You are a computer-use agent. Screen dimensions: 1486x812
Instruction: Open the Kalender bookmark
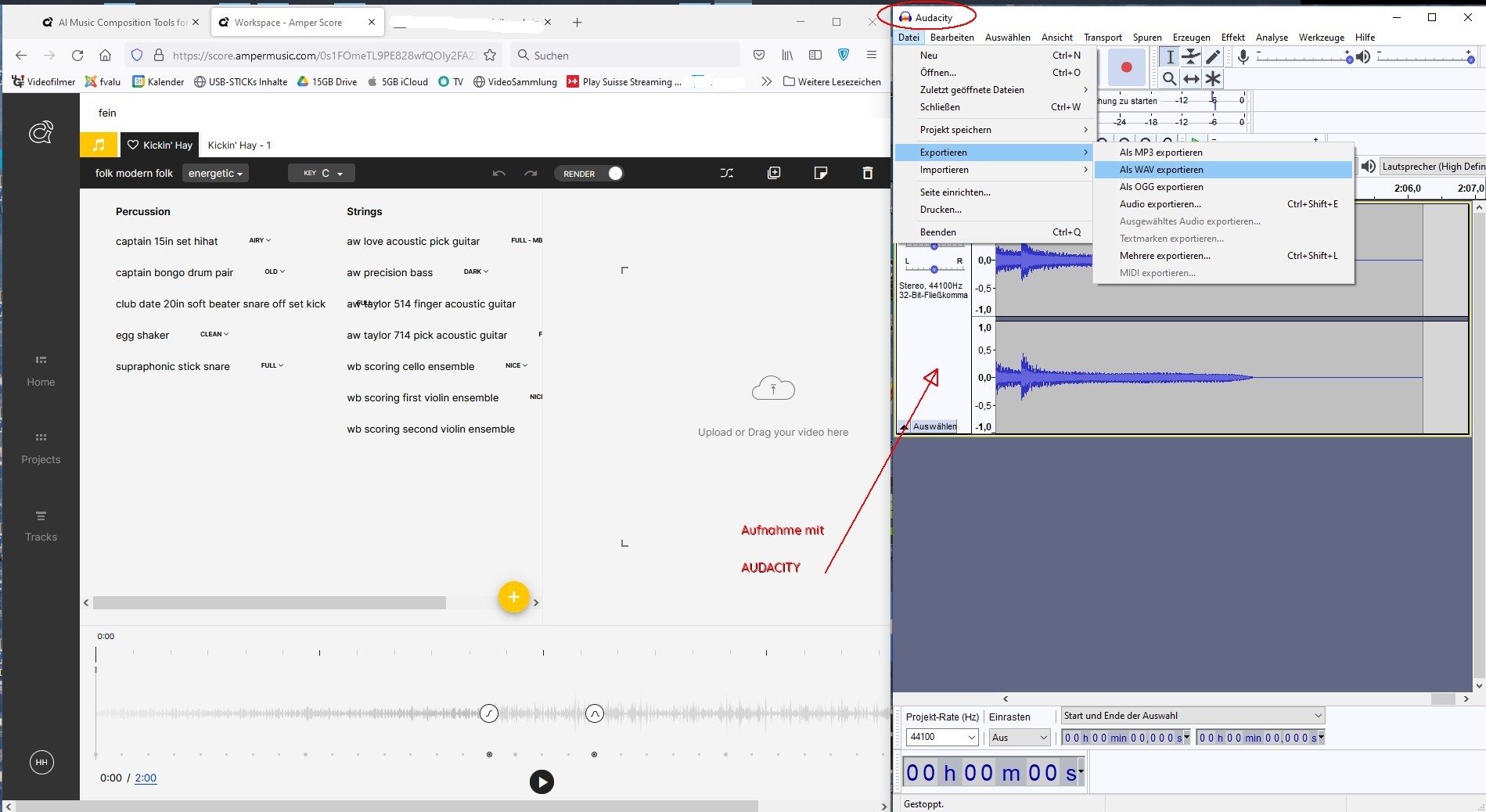coord(158,81)
